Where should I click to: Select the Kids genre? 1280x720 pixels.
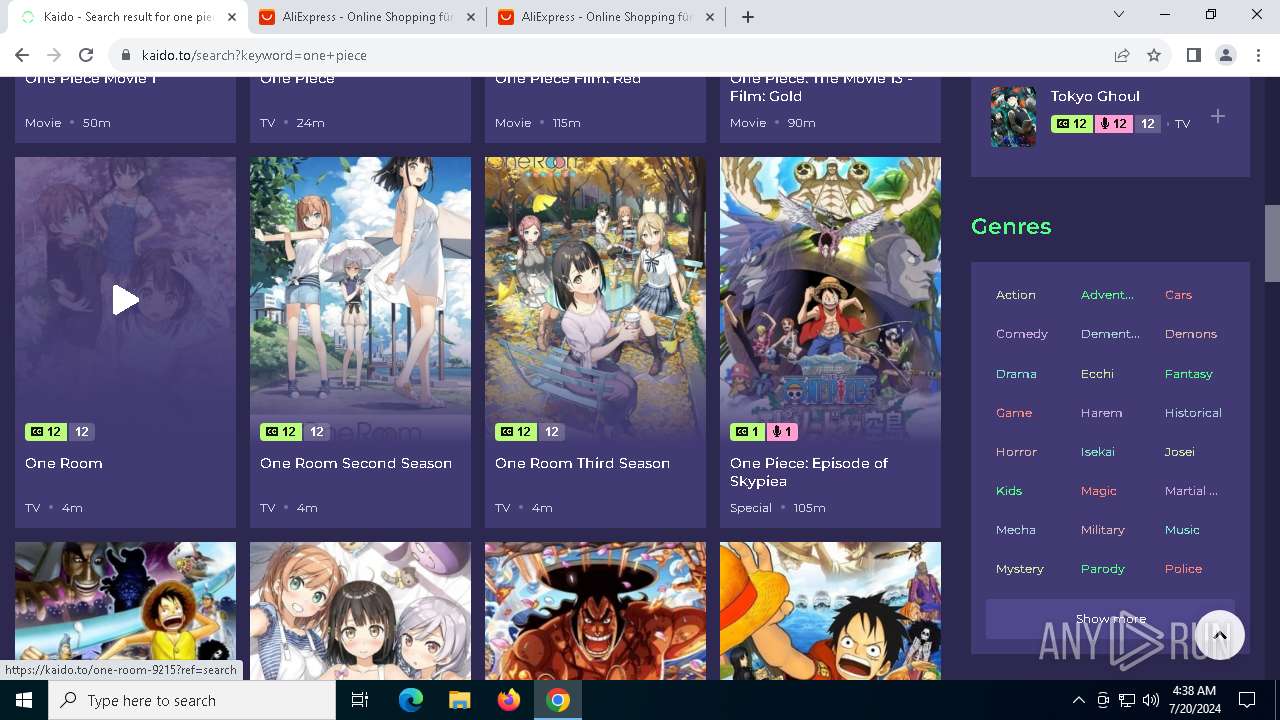point(1009,491)
